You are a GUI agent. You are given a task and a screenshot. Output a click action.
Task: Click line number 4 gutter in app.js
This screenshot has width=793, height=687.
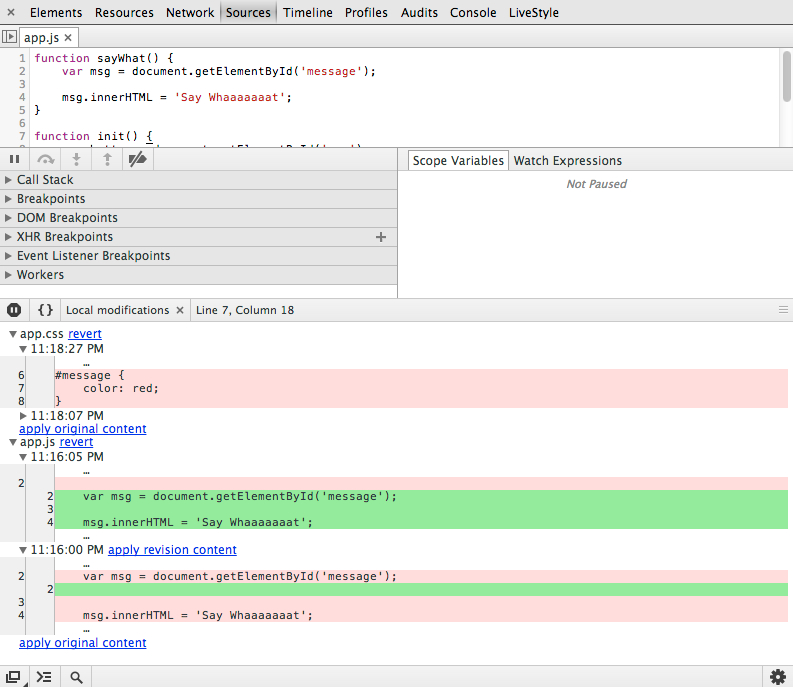pyautogui.click(x=22, y=97)
